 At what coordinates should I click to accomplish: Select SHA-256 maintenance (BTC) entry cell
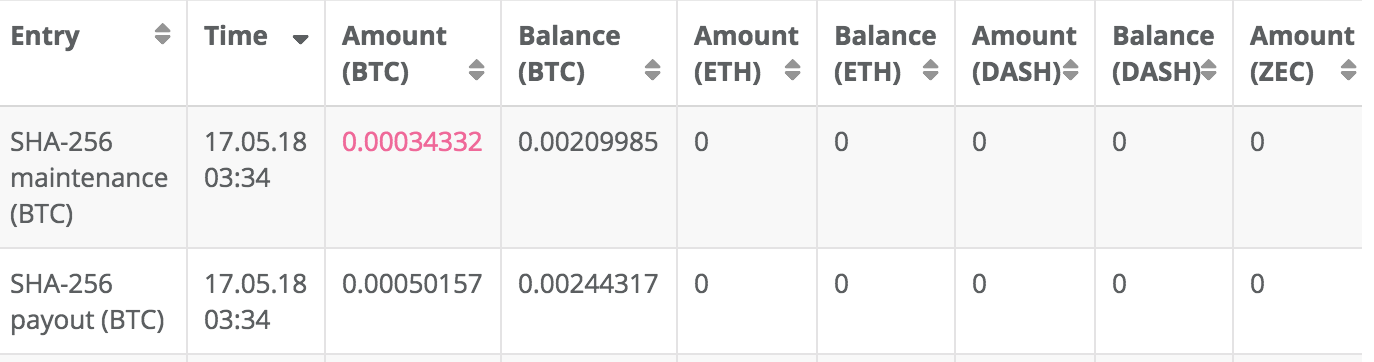(x=89, y=178)
